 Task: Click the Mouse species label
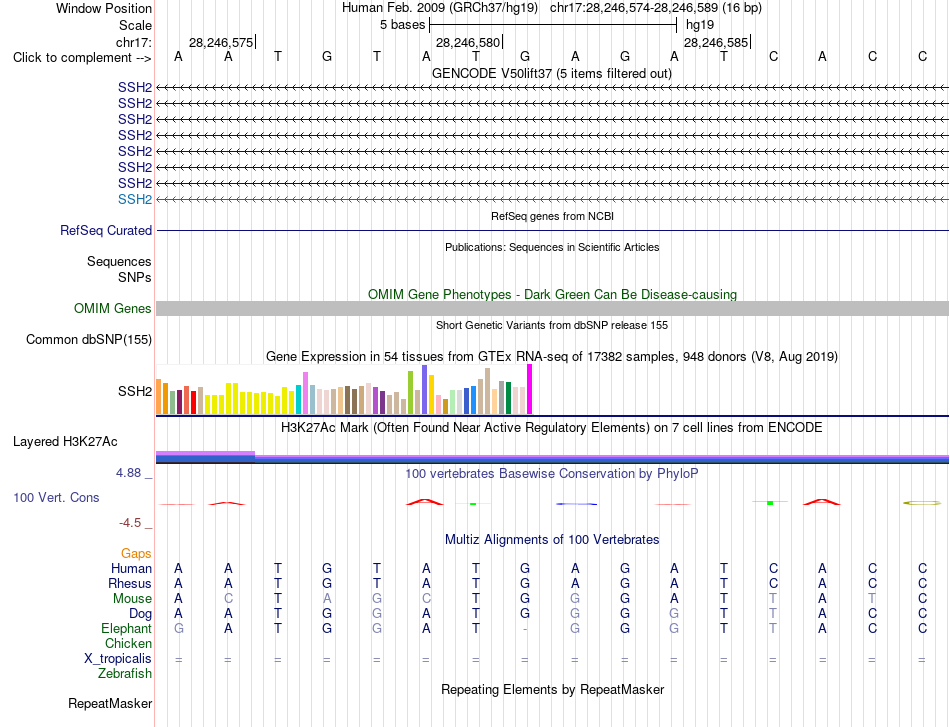click(x=132, y=599)
